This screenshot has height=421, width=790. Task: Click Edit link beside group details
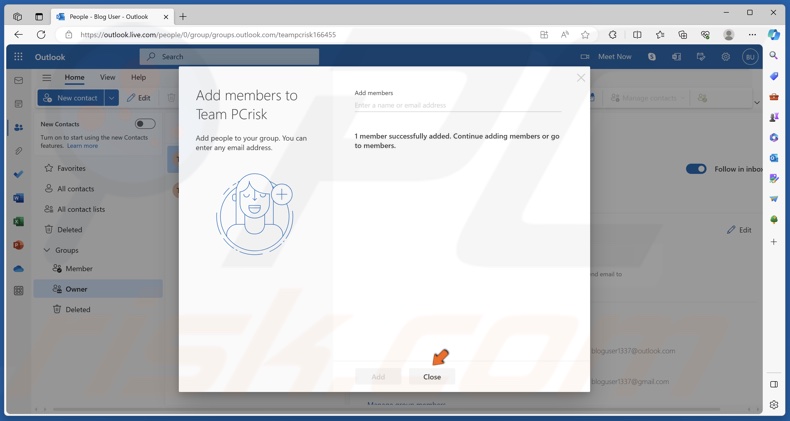click(739, 230)
